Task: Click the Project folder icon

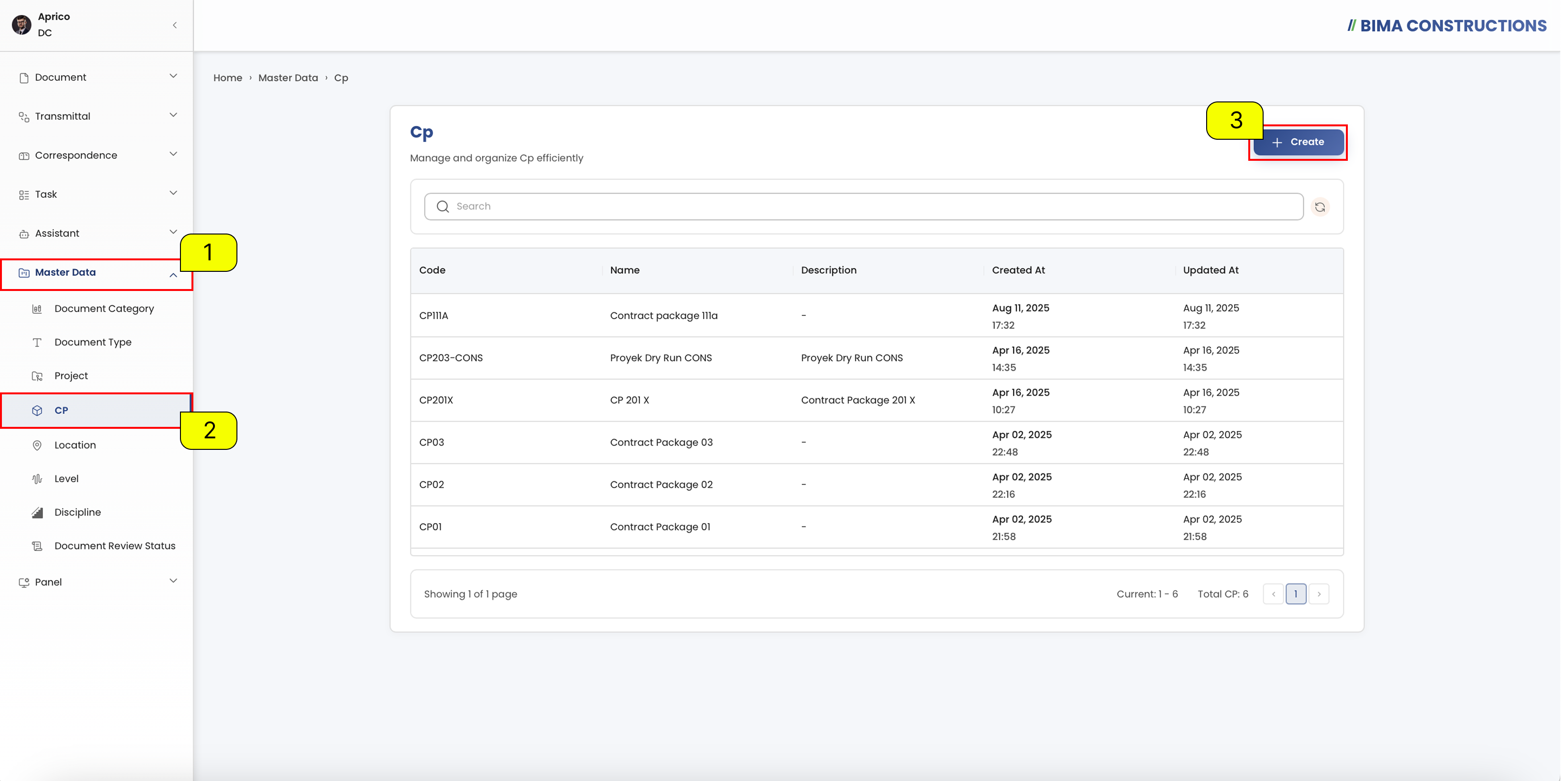Action: [x=37, y=376]
